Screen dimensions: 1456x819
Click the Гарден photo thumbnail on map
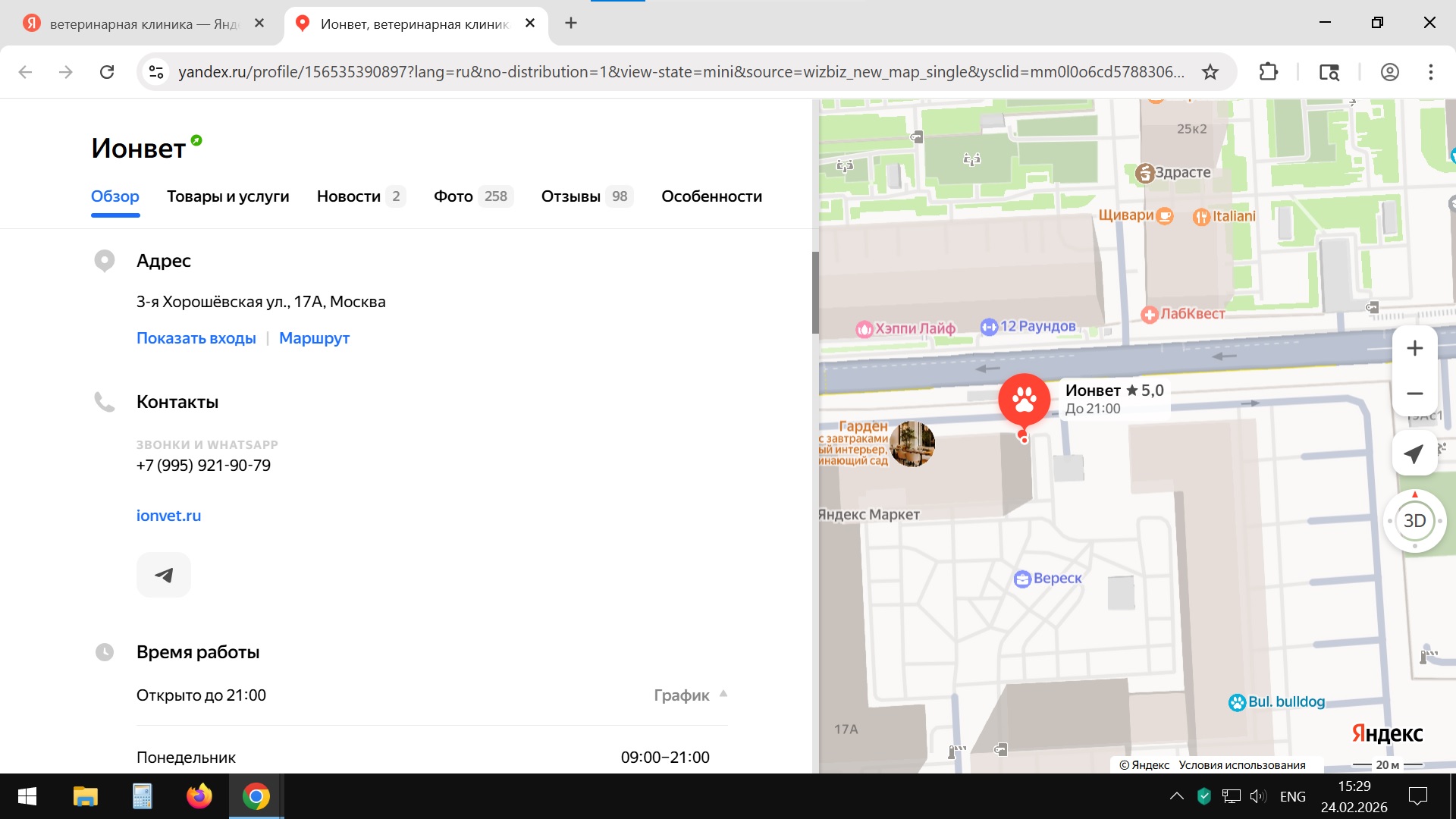[912, 444]
